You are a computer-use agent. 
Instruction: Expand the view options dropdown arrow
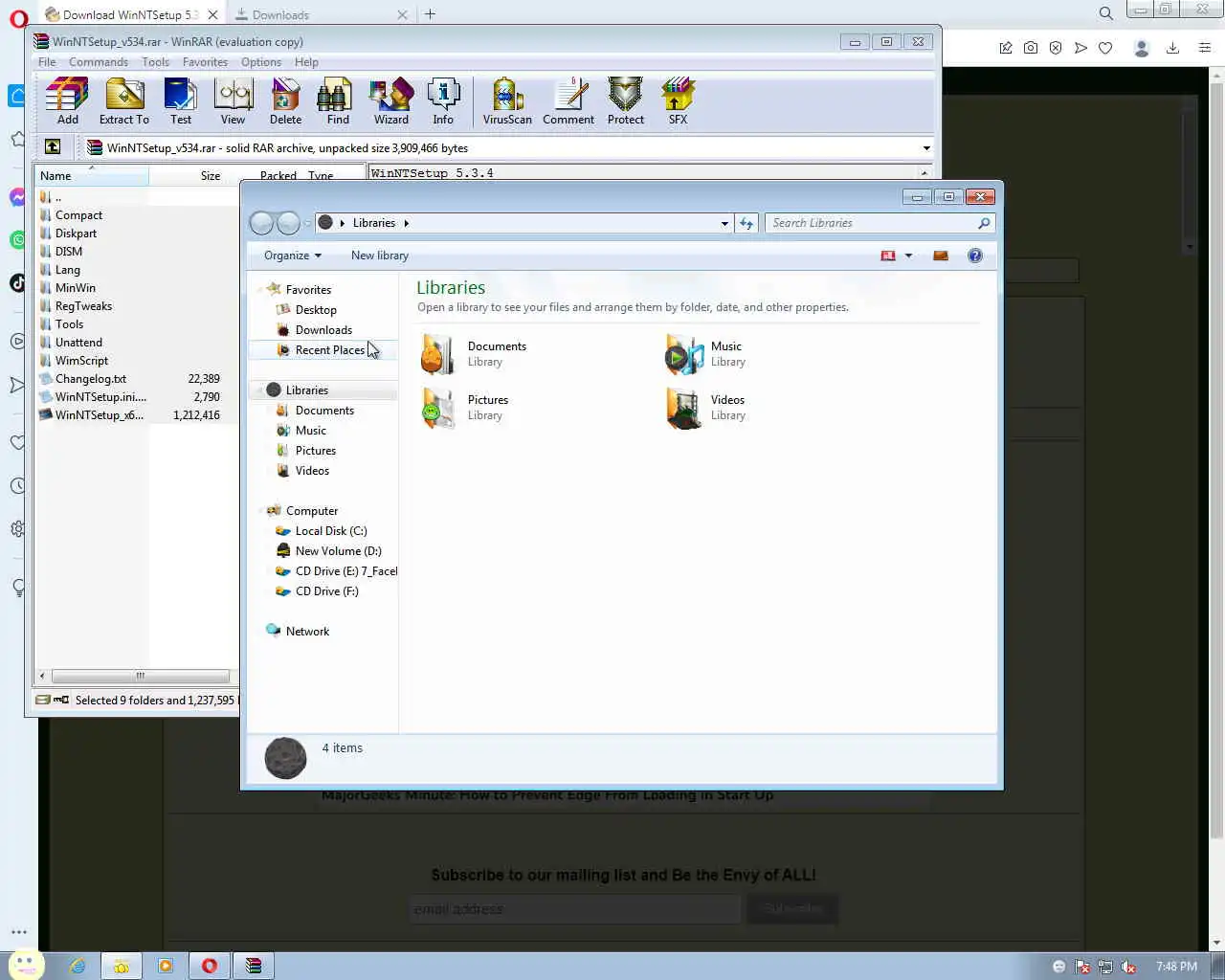tap(908, 256)
